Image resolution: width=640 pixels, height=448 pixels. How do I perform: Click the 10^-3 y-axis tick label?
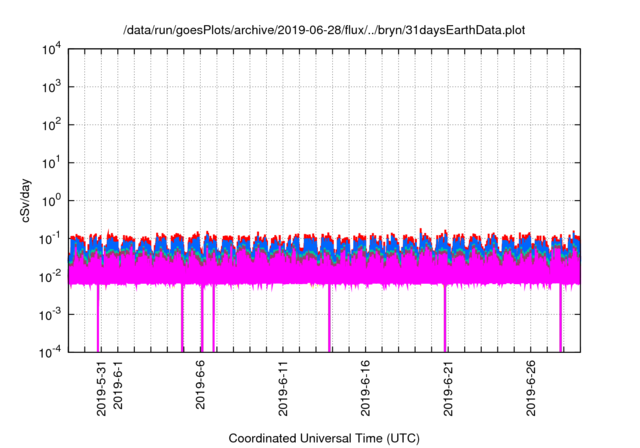point(51,315)
